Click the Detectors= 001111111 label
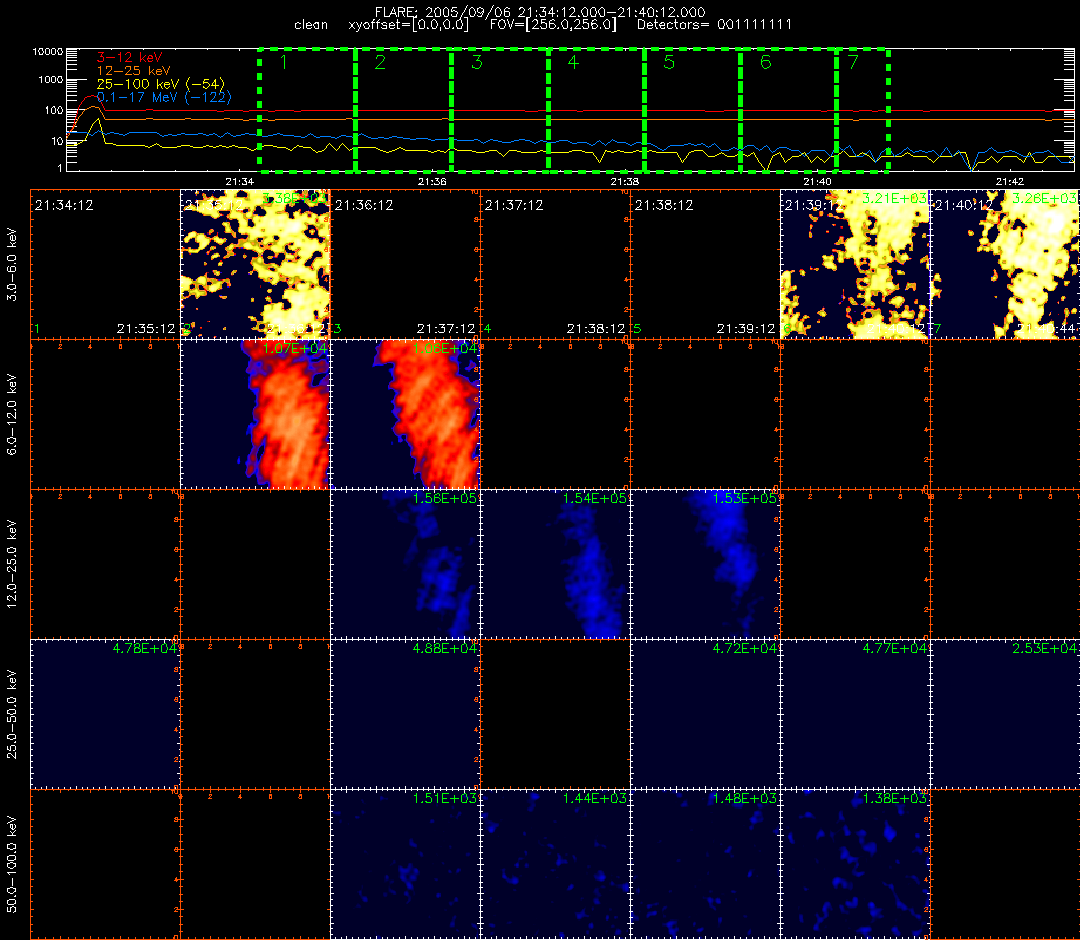Image resolution: width=1080 pixels, height=940 pixels. [x=714, y=25]
